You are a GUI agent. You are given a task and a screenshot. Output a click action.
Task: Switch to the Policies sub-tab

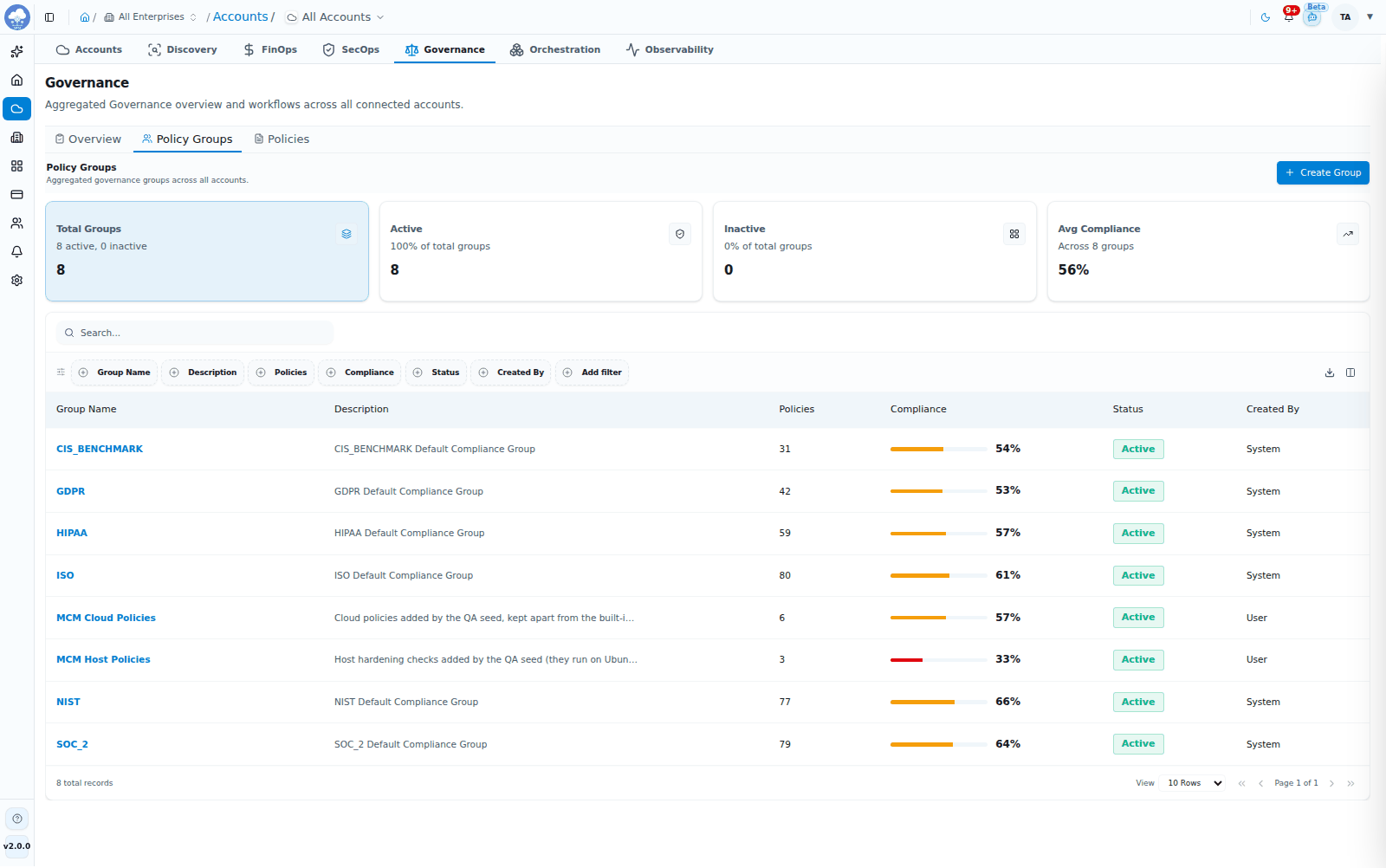coord(282,139)
